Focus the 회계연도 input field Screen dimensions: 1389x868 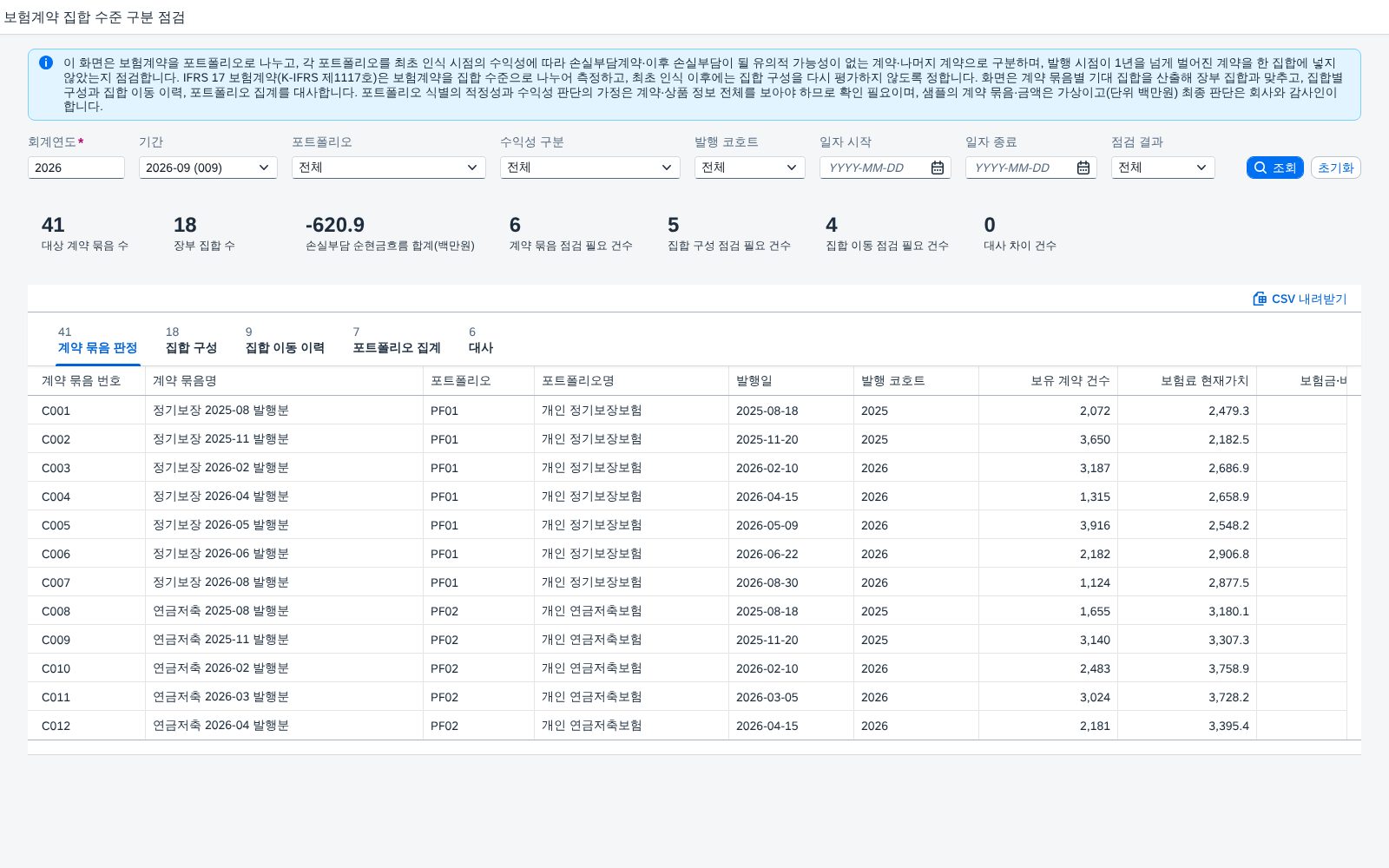(76, 168)
